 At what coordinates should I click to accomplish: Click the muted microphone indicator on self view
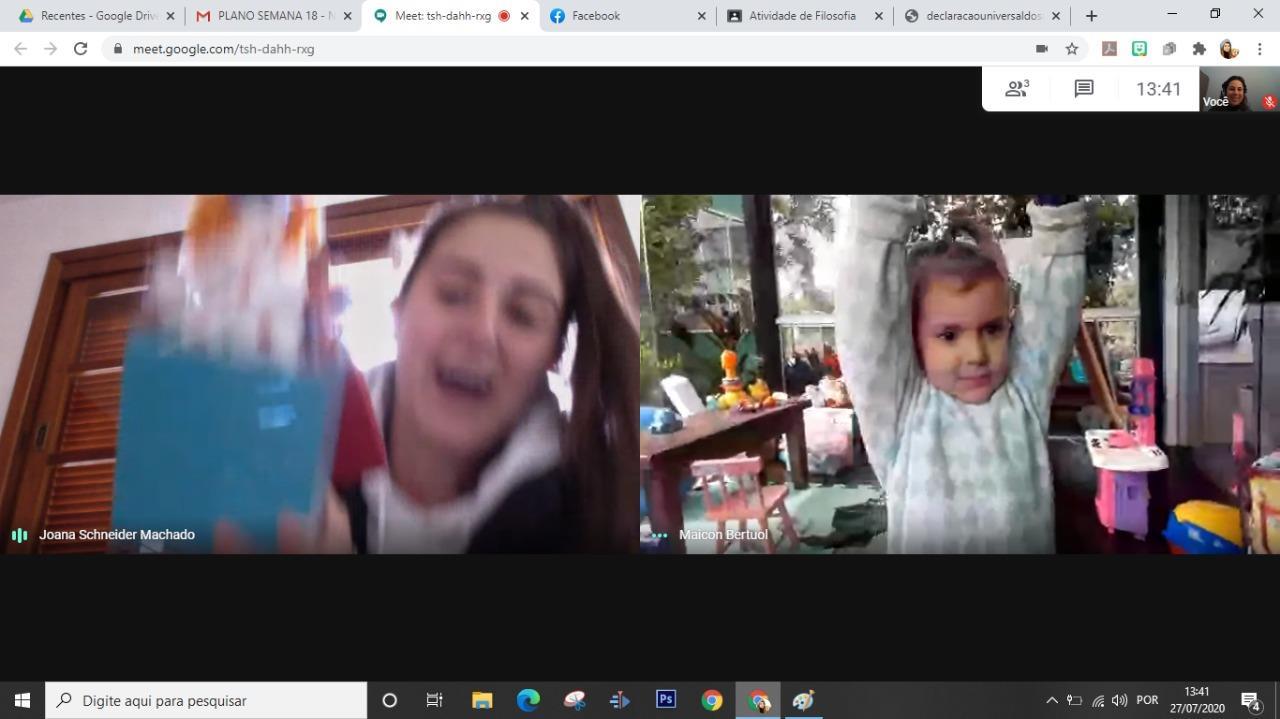pos(1269,102)
